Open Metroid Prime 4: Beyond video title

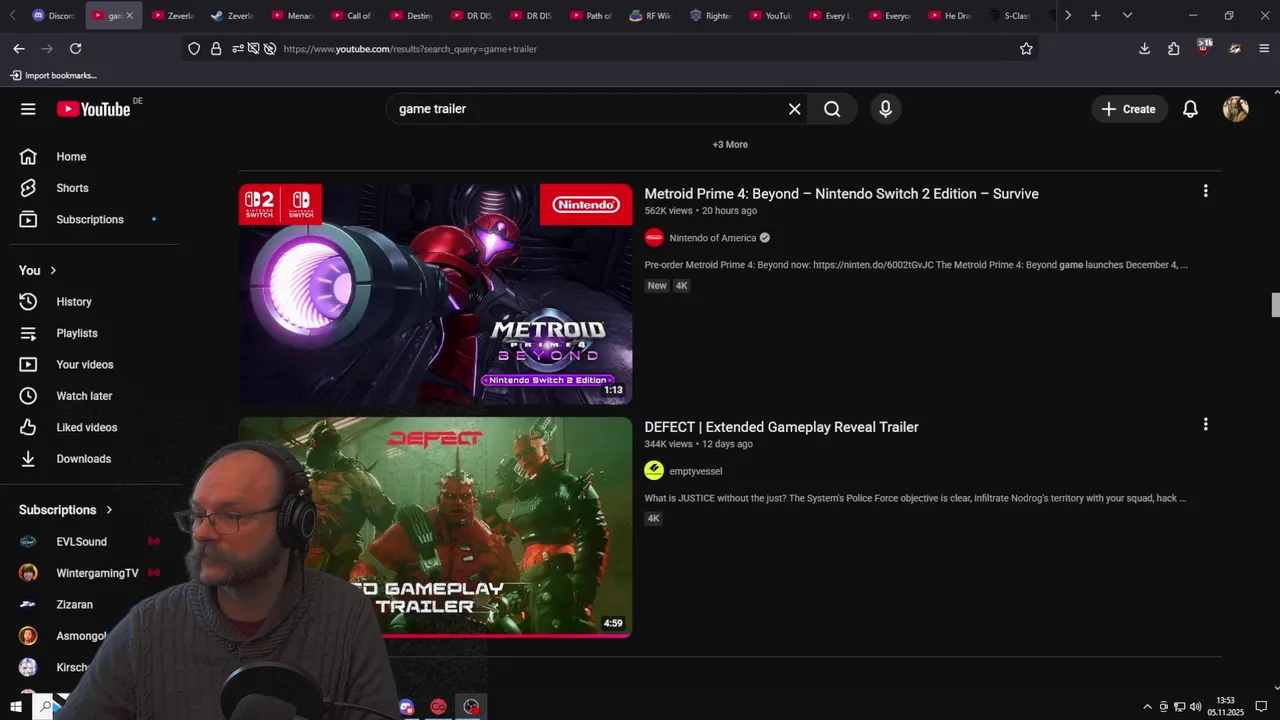842,194
